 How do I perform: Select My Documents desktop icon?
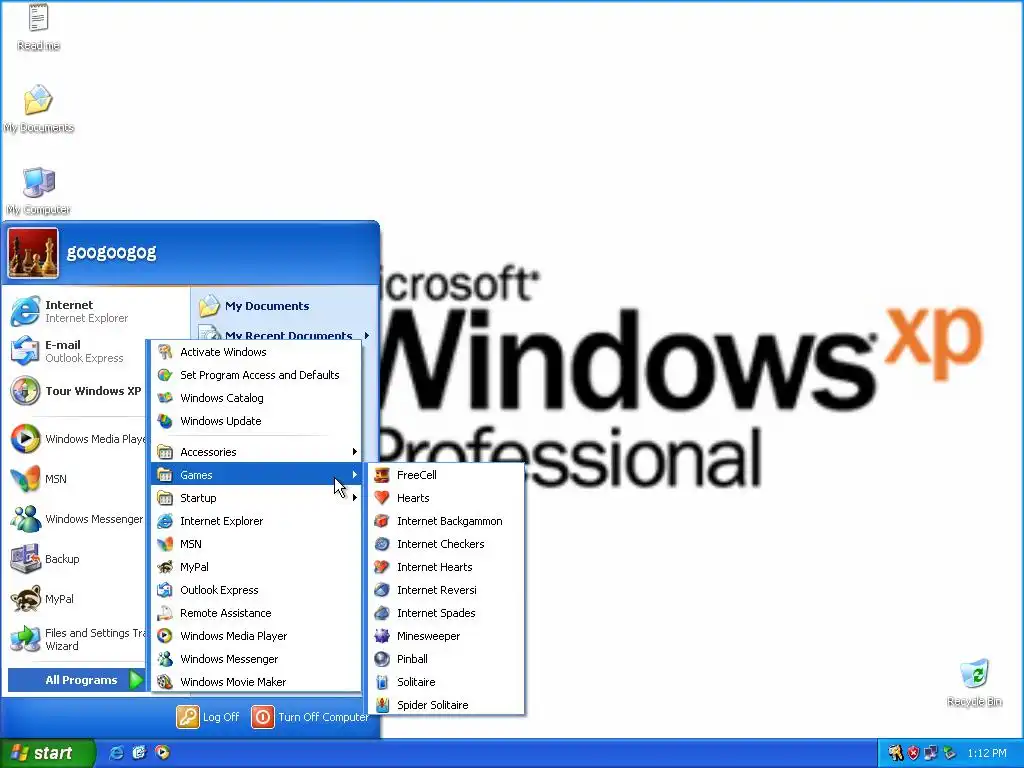pyautogui.click(x=39, y=108)
